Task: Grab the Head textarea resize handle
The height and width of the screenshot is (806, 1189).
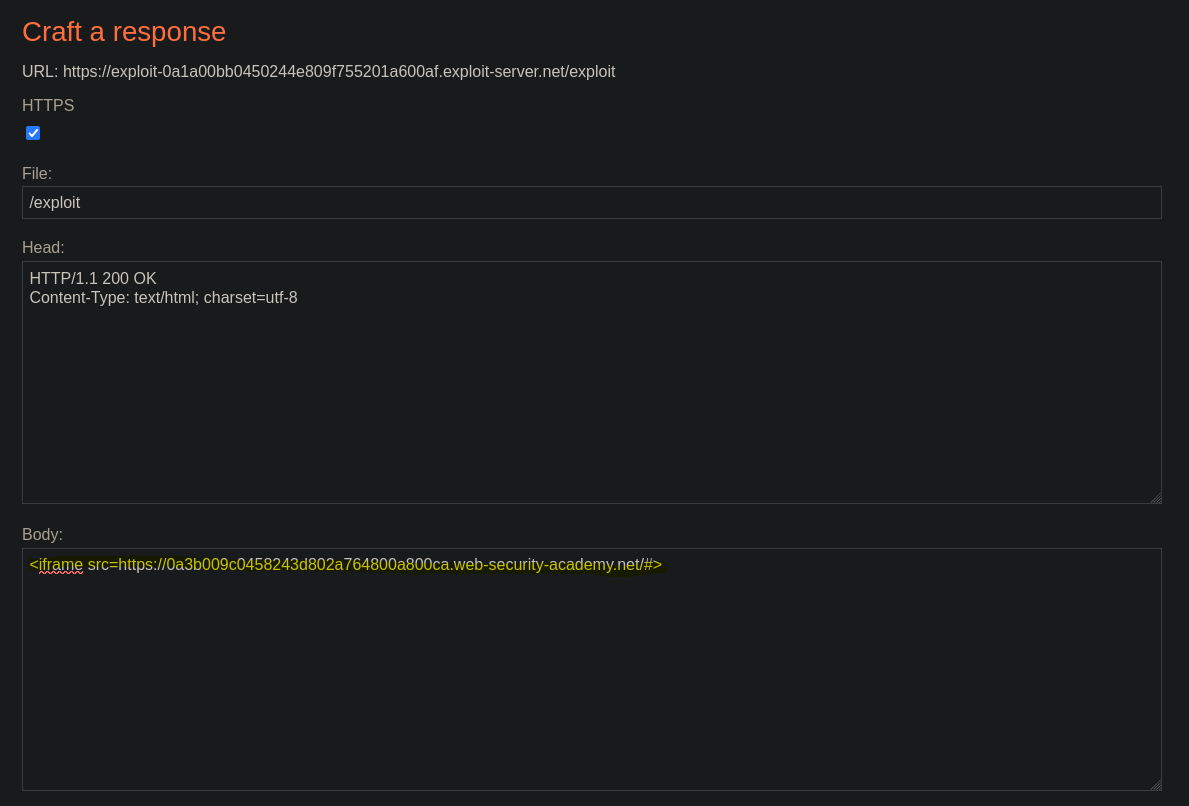Action: (1155, 497)
